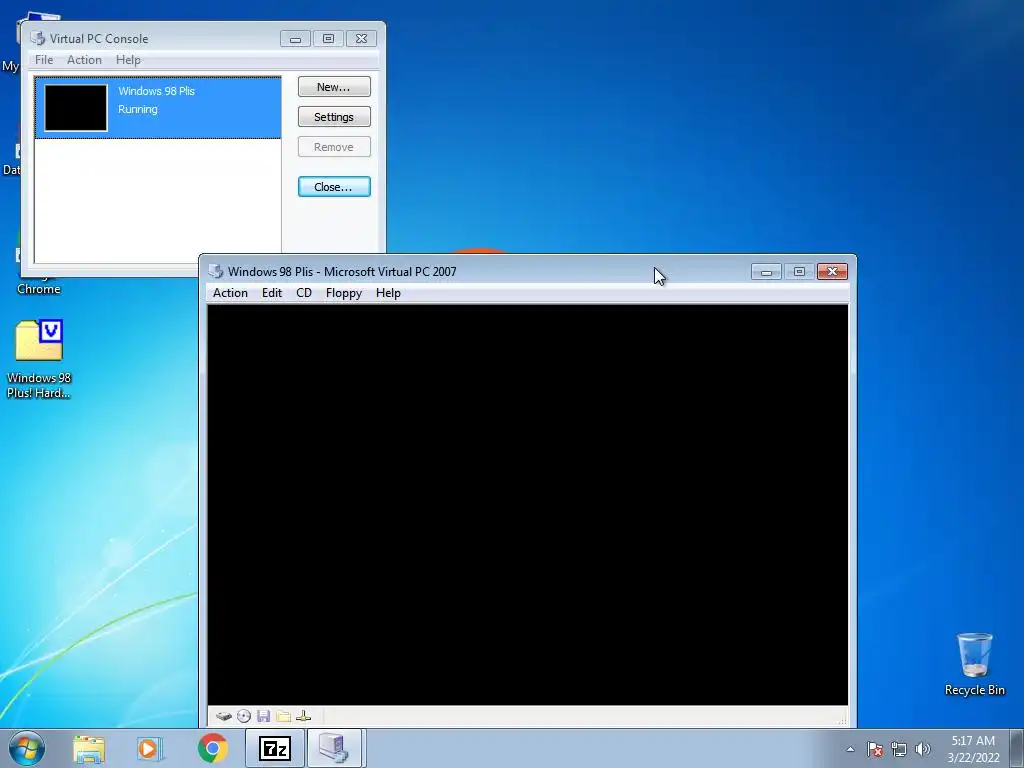Select the Windows 98 Plis virtual machine entry
Viewport: 1024px width, 768px height.
[x=158, y=108]
